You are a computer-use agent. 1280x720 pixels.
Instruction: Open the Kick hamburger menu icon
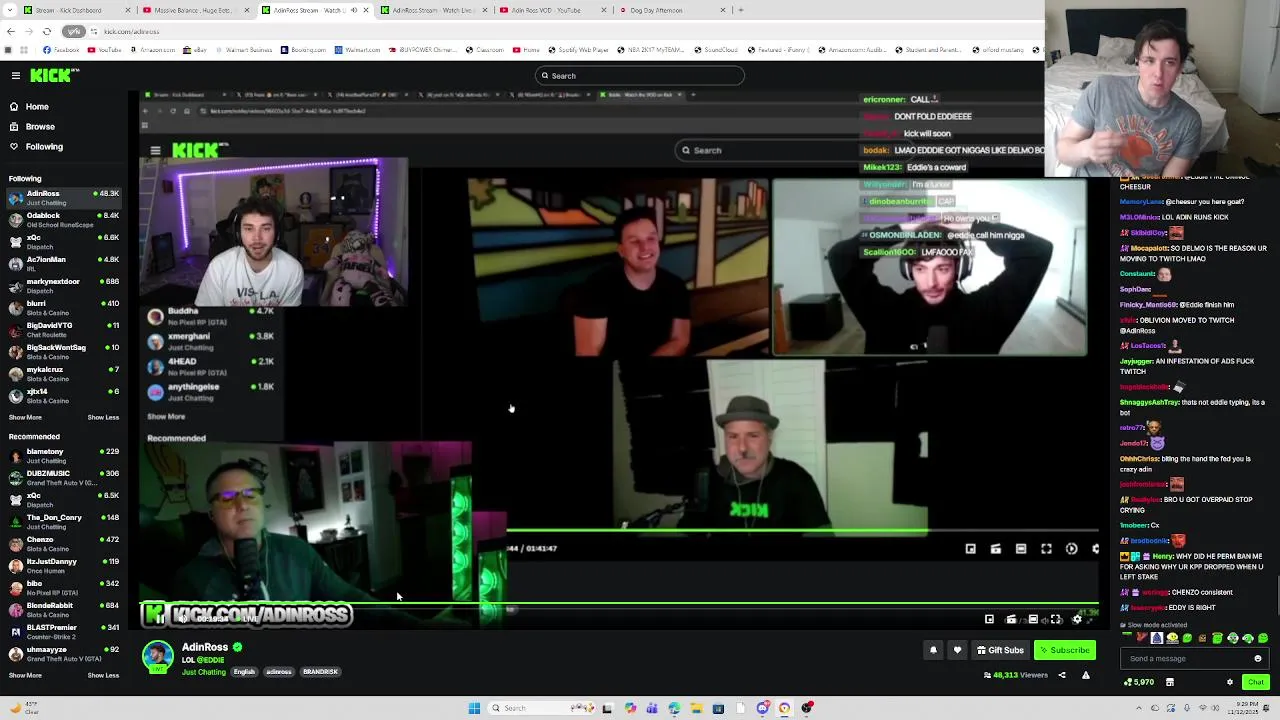pyautogui.click(x=15, y=76)
